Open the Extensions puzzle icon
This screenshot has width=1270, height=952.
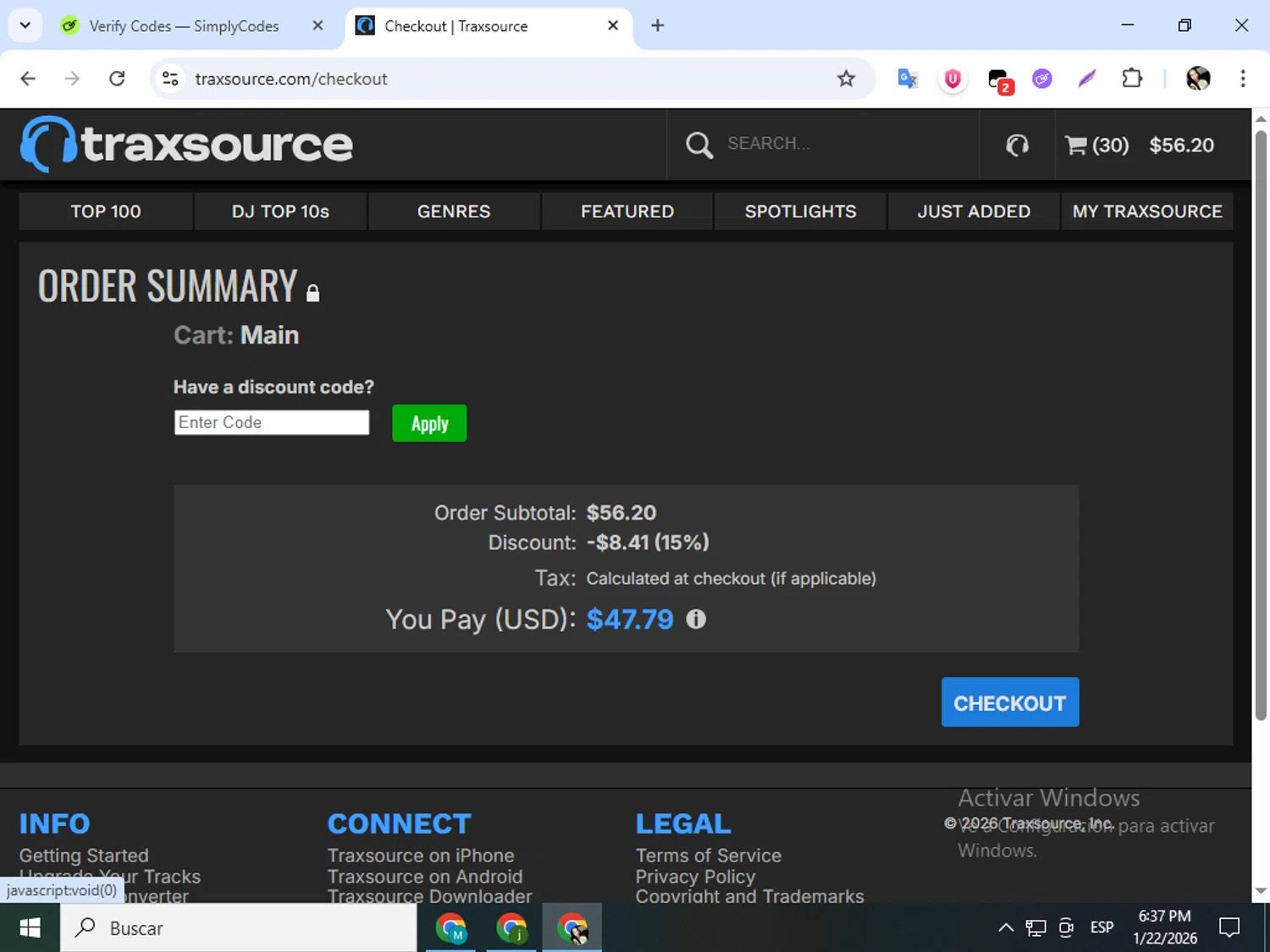1132,79
